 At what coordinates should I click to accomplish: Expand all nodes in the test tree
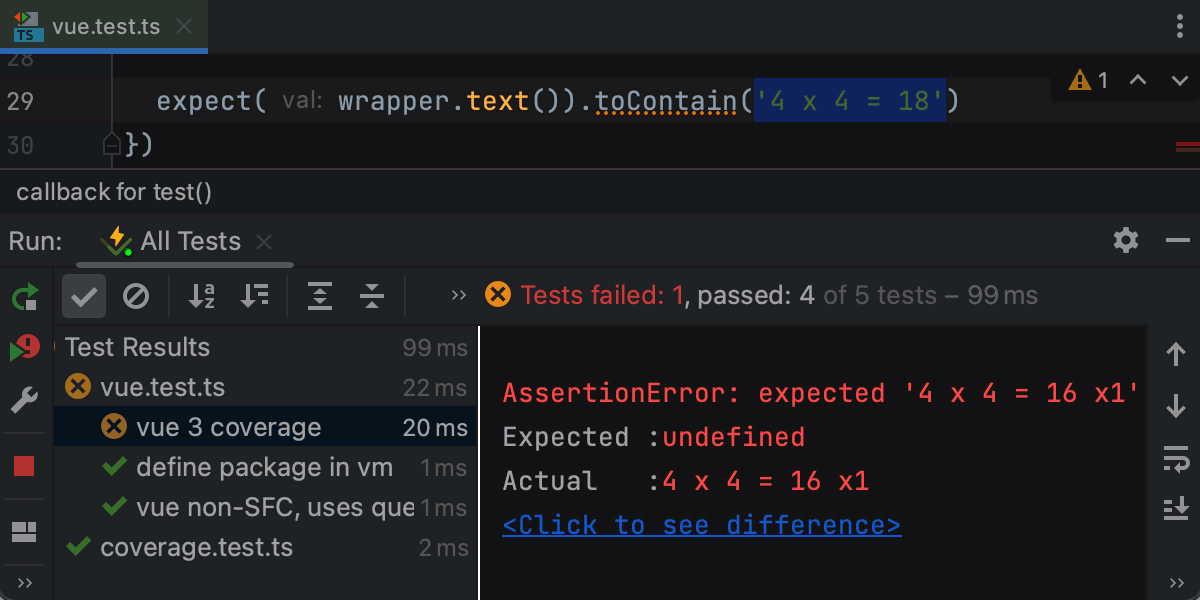point(320,295)
